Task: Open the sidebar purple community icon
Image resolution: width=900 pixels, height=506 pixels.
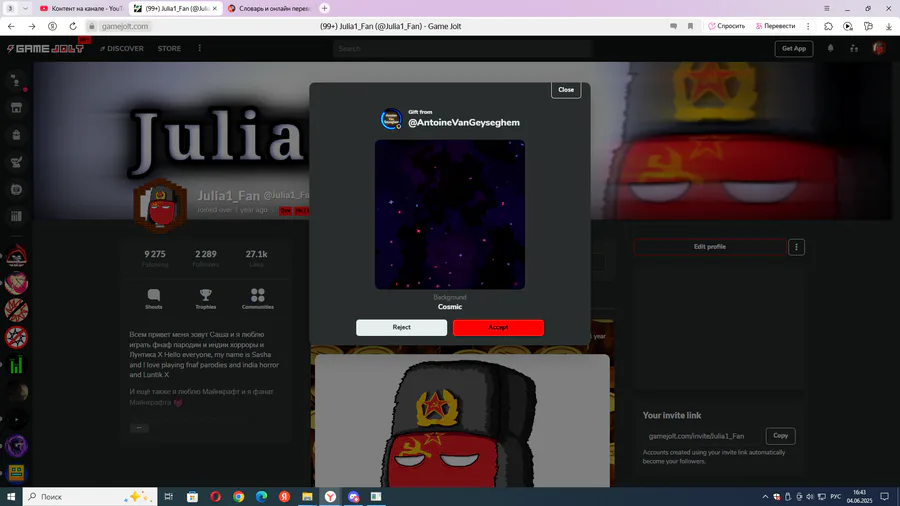Action: point(17,446)
